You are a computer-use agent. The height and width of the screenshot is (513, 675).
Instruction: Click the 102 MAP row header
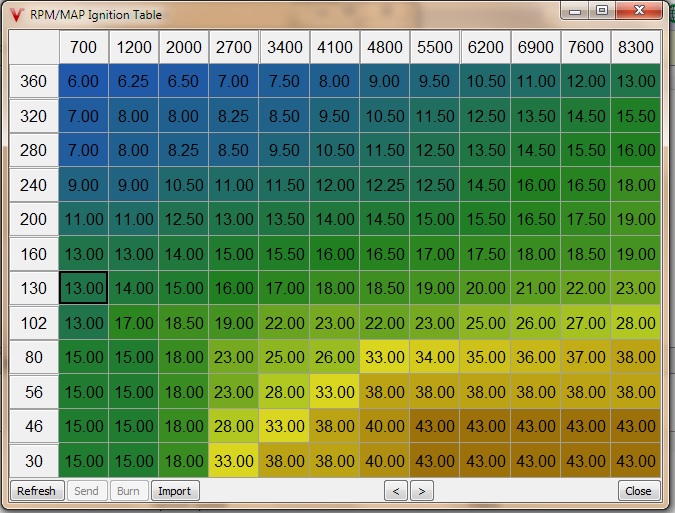(33, 323)
